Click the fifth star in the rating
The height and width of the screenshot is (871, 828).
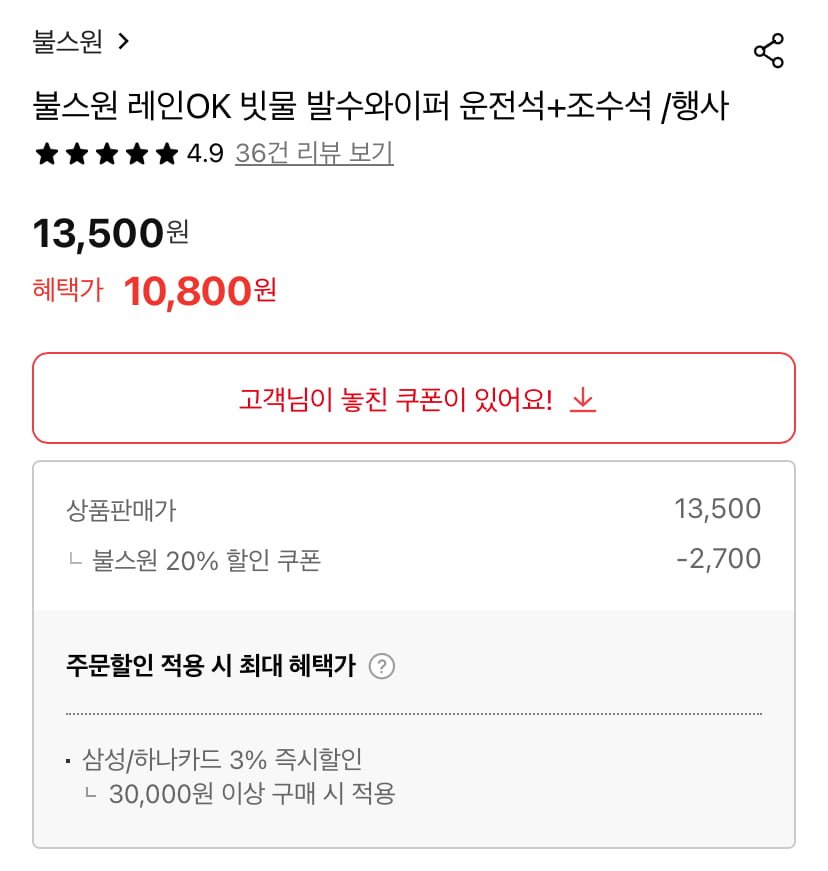click(x=167, y=154)
